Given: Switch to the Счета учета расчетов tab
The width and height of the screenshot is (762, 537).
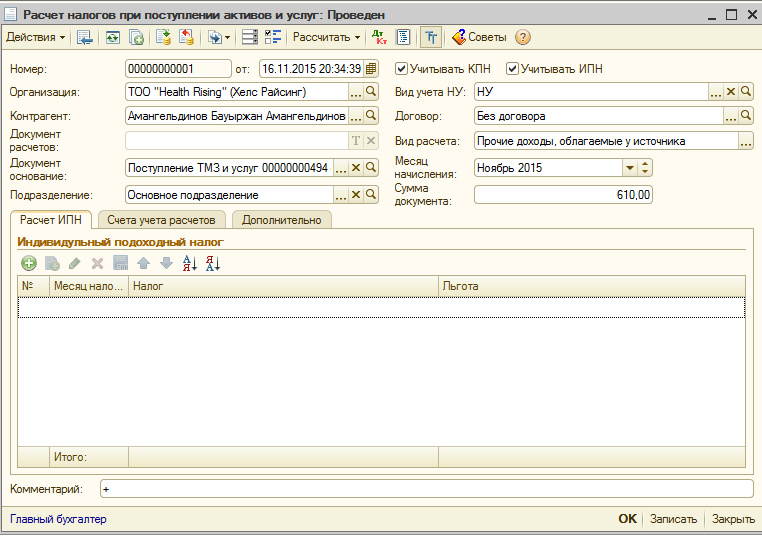Looking at the screenshot, I should pyautogui.click(x=161, y=220).
